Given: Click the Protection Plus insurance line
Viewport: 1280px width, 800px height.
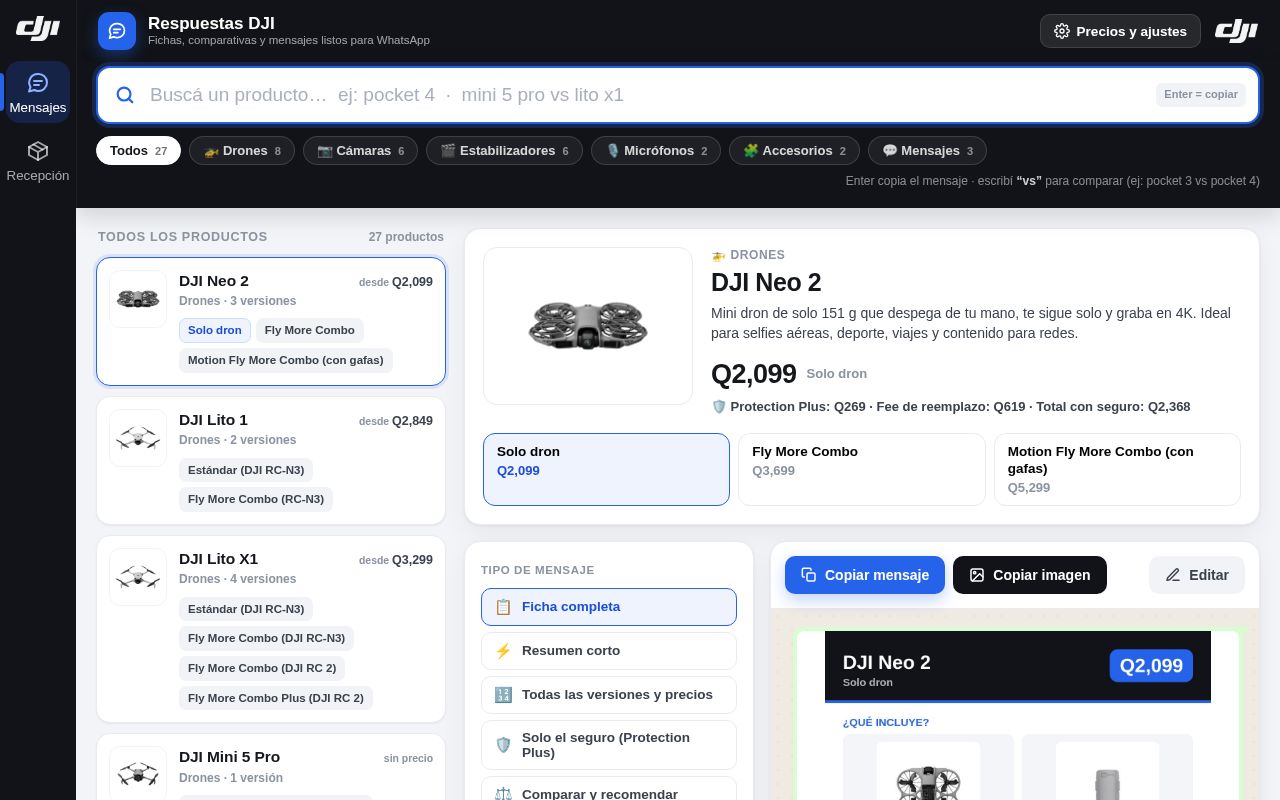Looking at the screenshot, I should (950, 407).
